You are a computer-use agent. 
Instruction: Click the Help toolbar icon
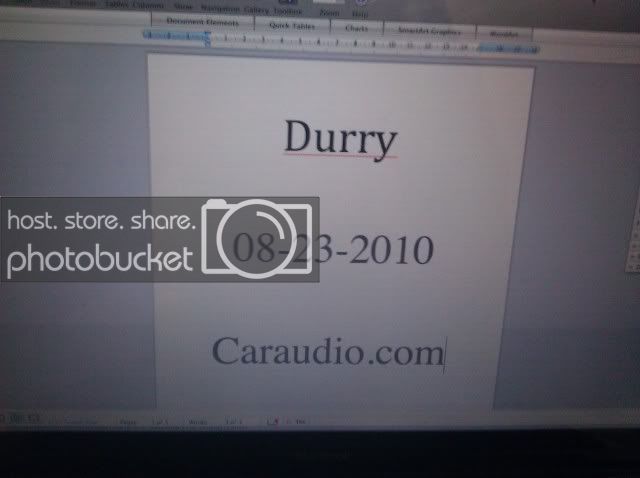point(360,13)
